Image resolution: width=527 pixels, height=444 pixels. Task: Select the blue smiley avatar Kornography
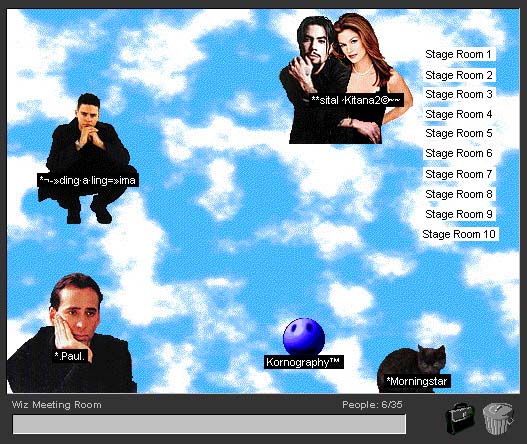(x=304, y=336)
